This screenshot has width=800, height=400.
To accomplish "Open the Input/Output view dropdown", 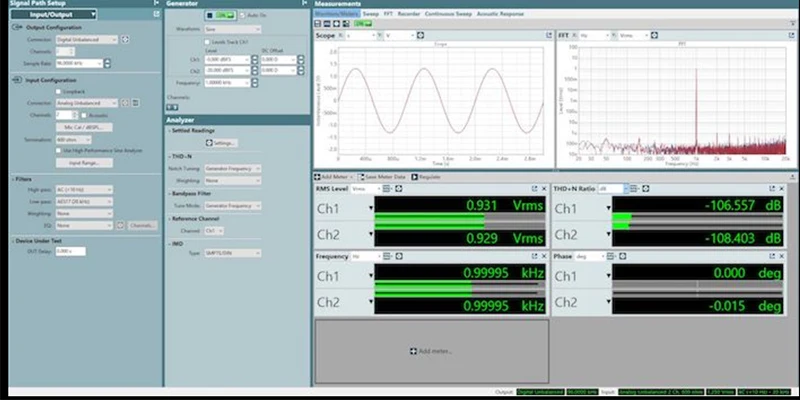I will point(53,14).
